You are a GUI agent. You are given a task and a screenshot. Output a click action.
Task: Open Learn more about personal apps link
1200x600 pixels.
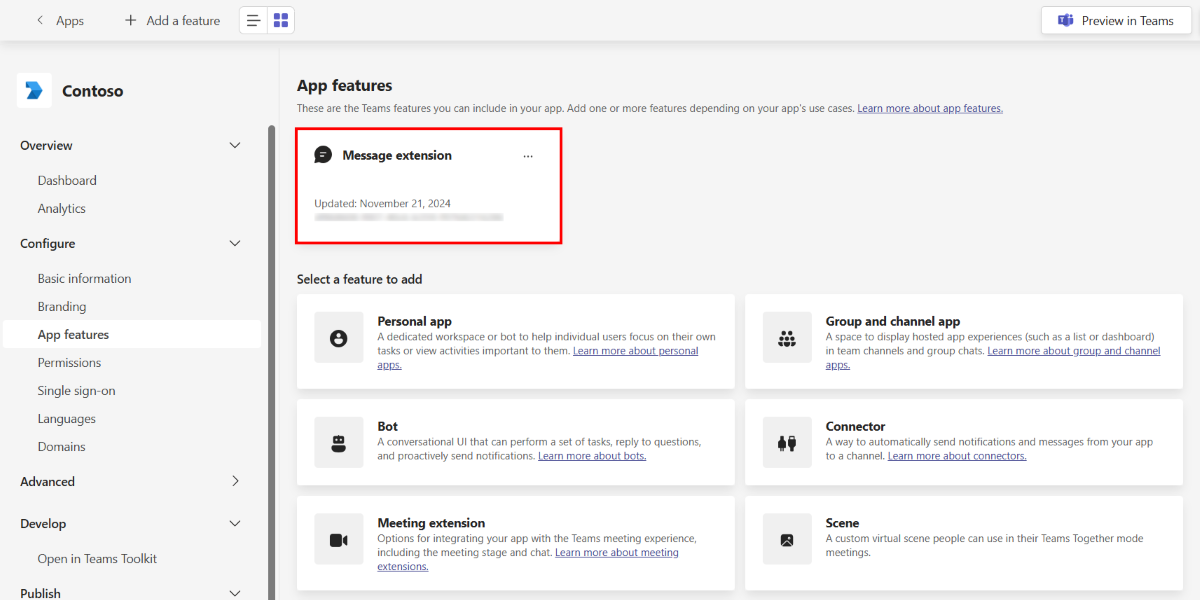point(636,351)
